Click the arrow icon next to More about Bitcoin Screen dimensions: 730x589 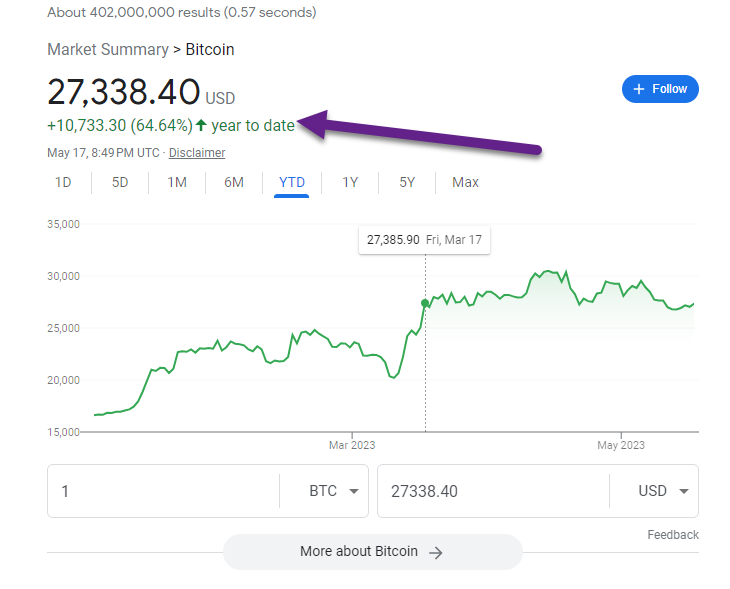pyautogui.click(x=436, y=553)
